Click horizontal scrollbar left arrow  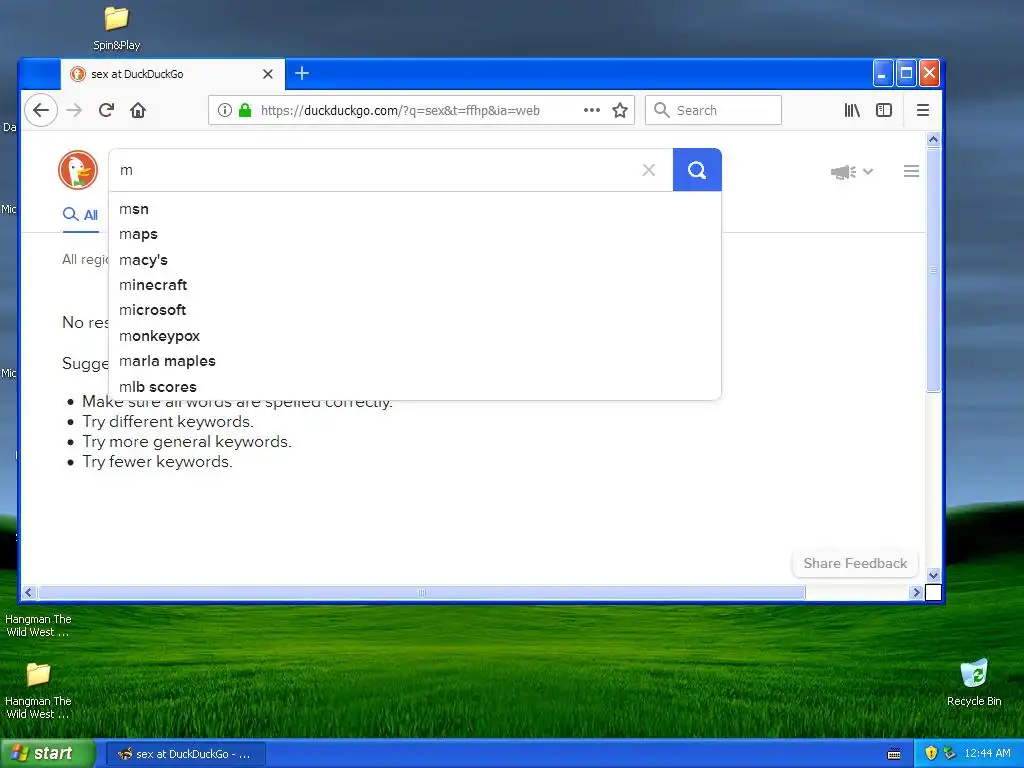coord(28,592)
